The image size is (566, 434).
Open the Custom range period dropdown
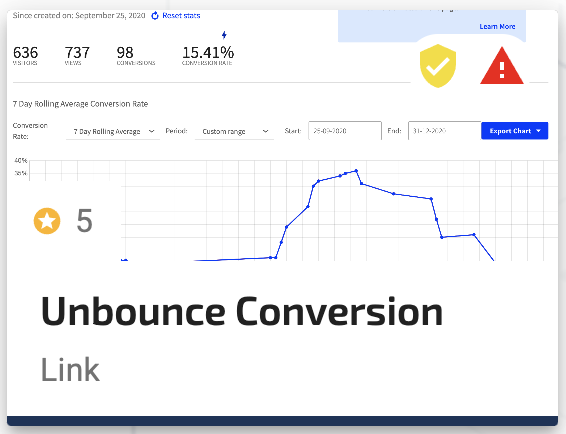[234, 131]
